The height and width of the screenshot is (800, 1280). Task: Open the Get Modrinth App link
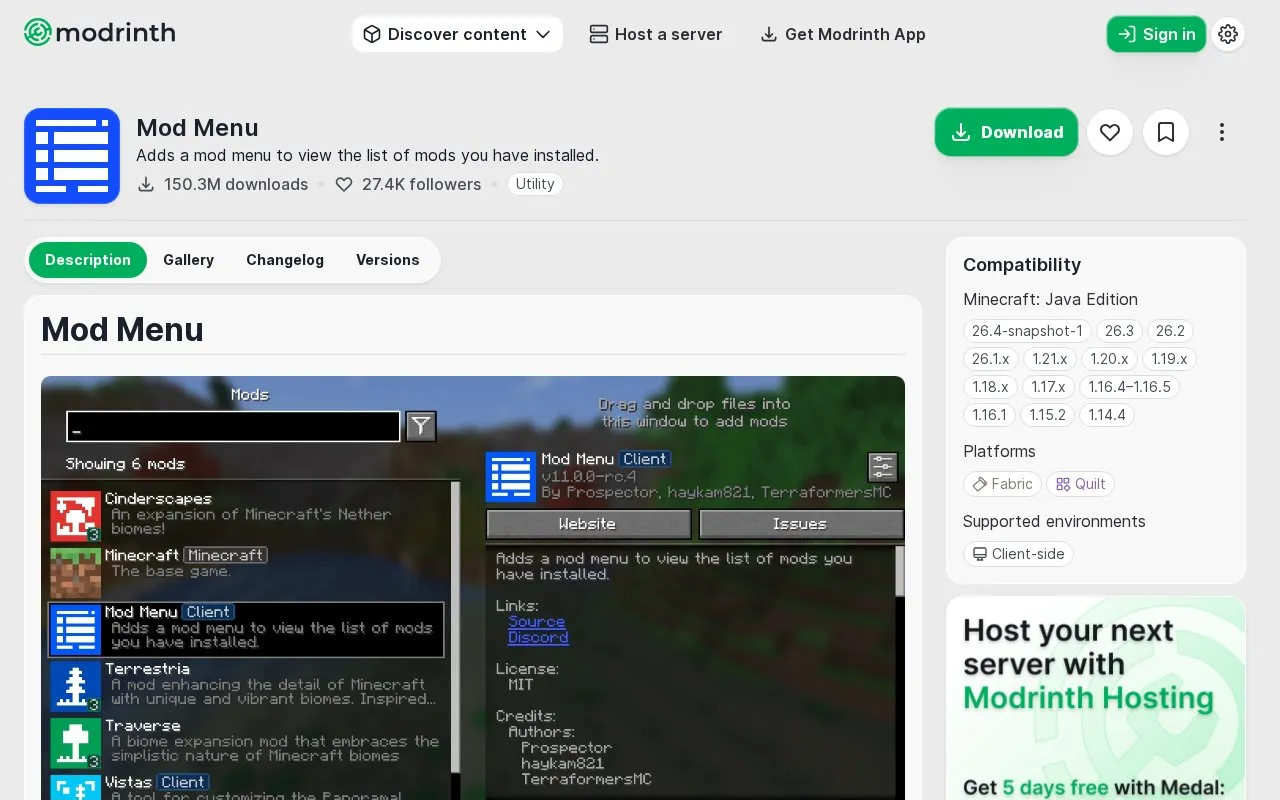click(x=843, y=34)
